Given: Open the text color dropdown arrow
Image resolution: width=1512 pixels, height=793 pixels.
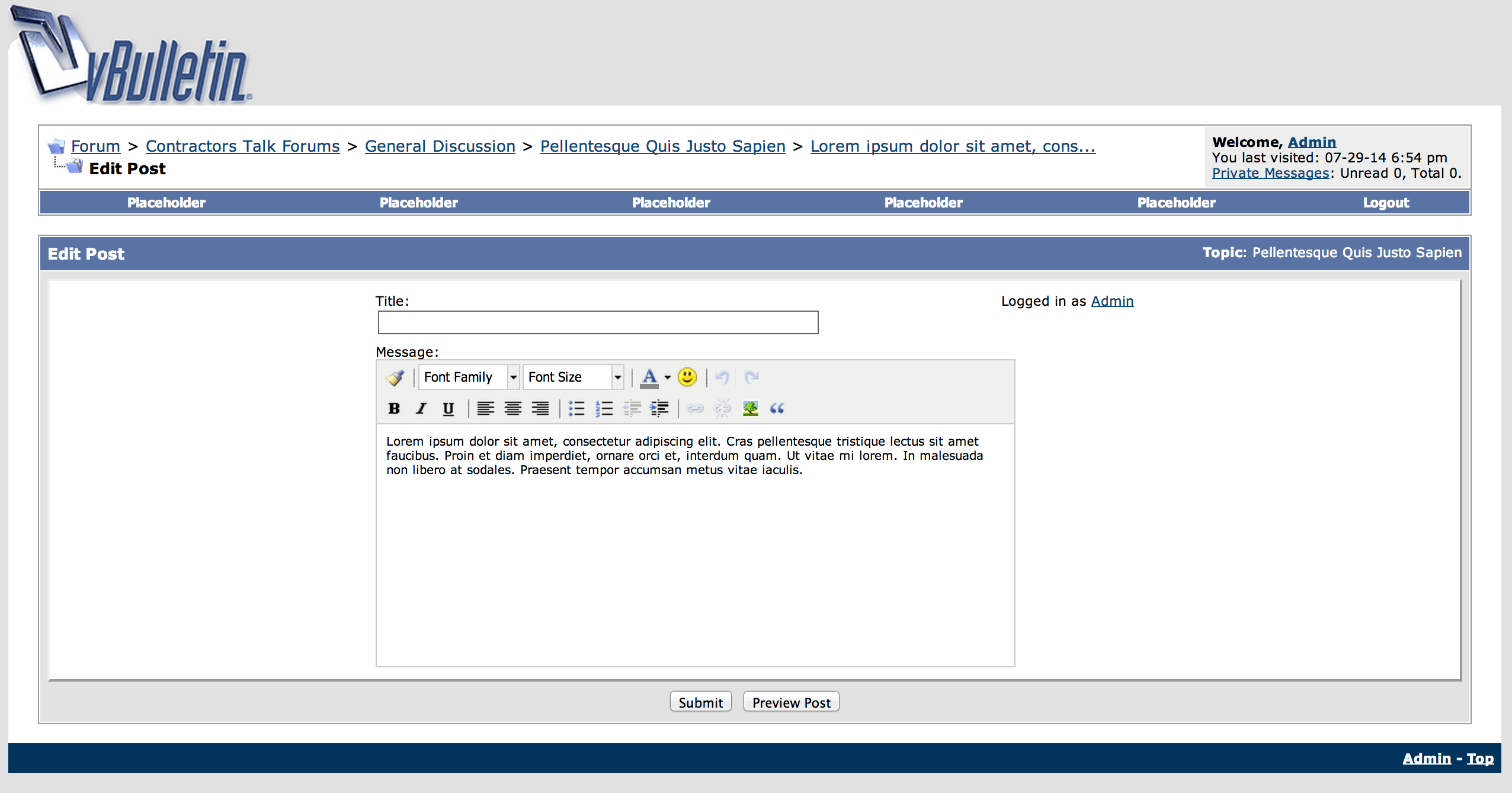Looking at the screenshot, I should pyautogui.click(x=668, y=377).
